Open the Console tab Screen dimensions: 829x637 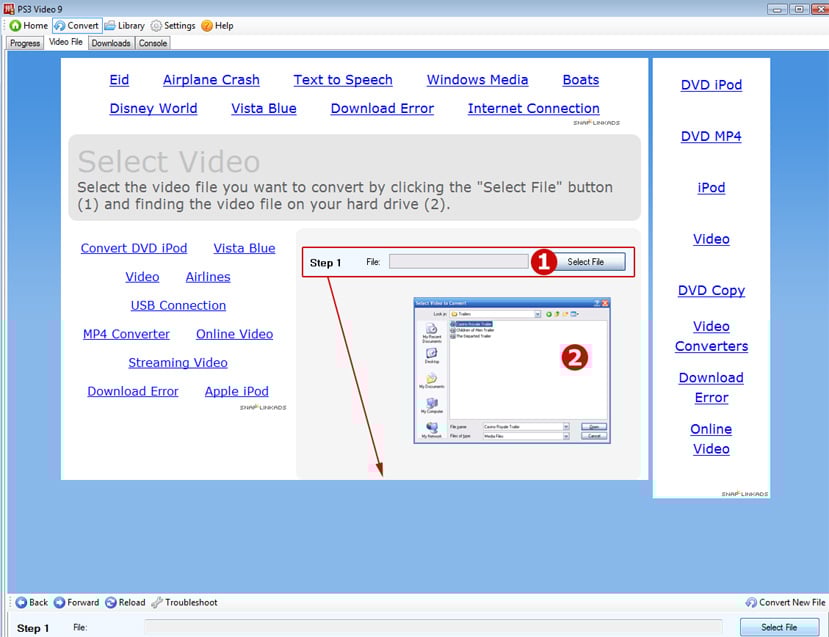(x=153, y=43)
